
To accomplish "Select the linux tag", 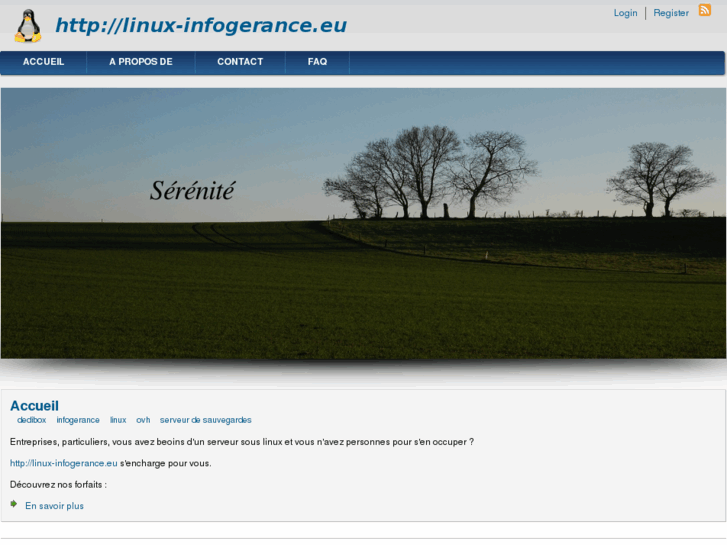I will [118, 420].
